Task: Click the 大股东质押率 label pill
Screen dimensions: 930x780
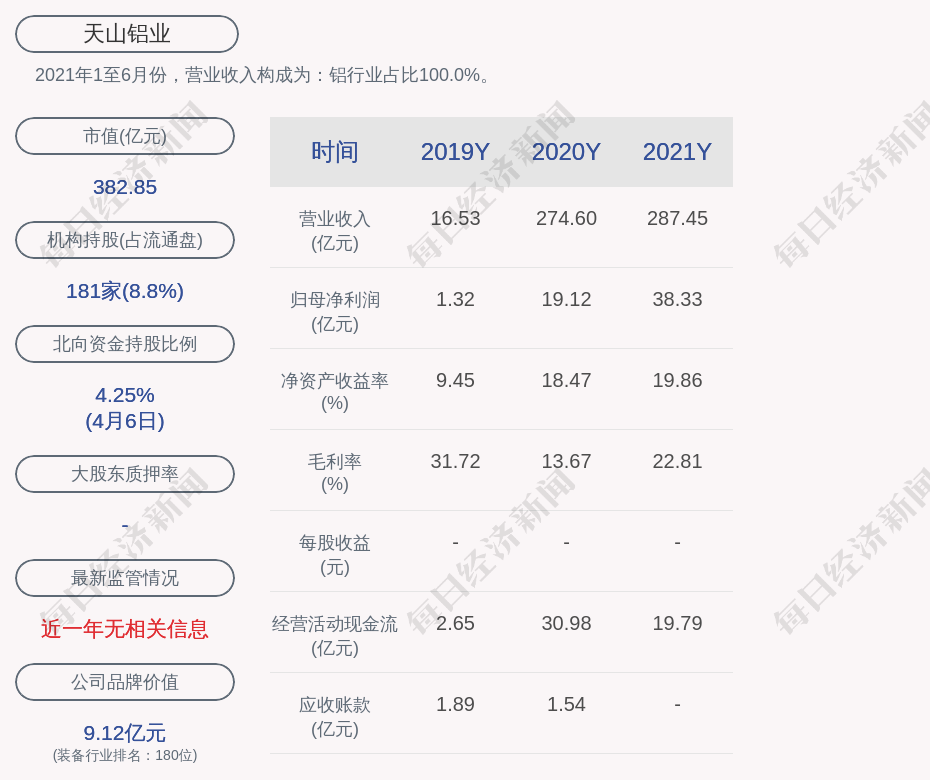Action: 125,473
